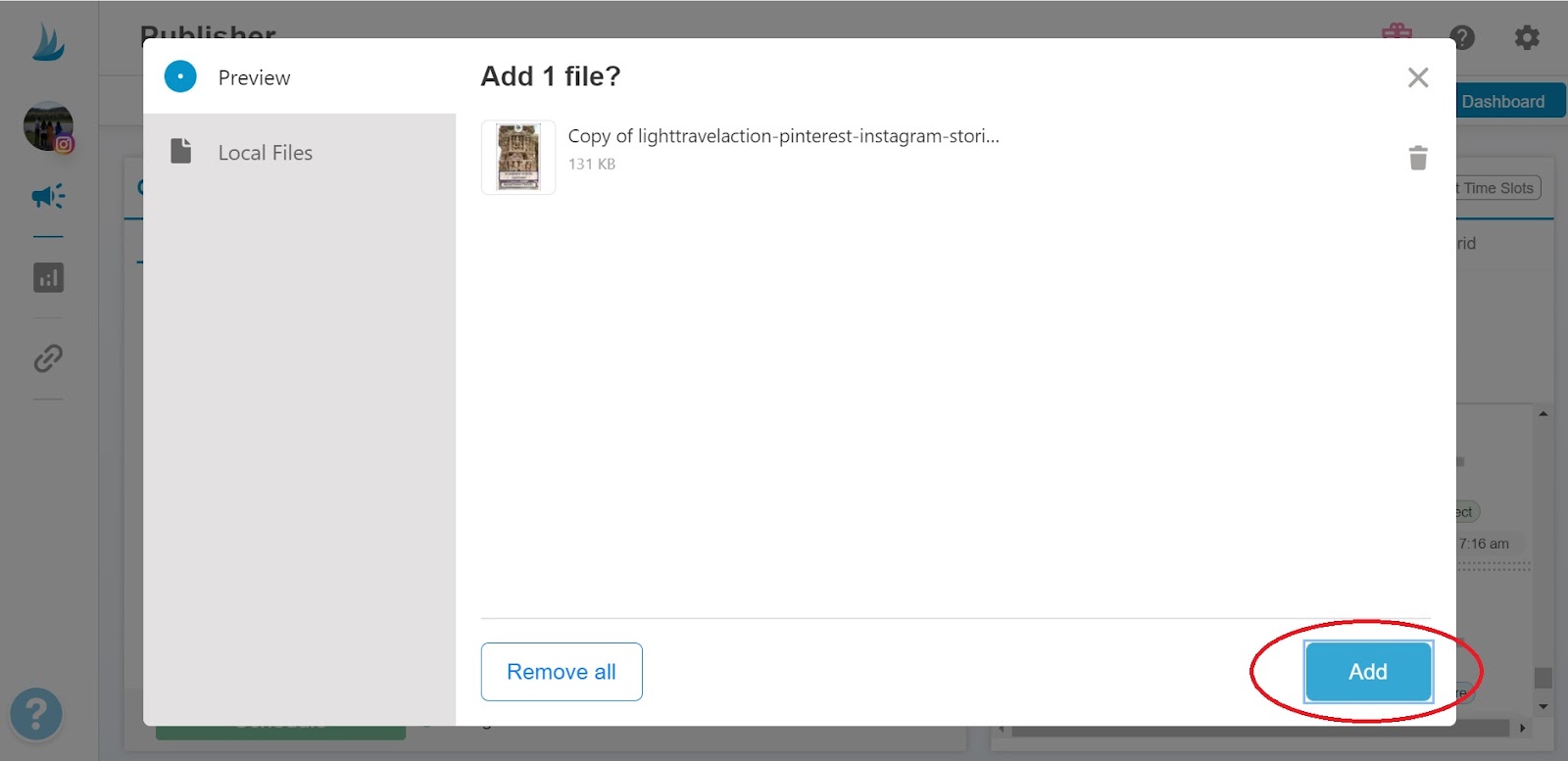Click the Add button
1568x761 pixels.
[1368, 672]
